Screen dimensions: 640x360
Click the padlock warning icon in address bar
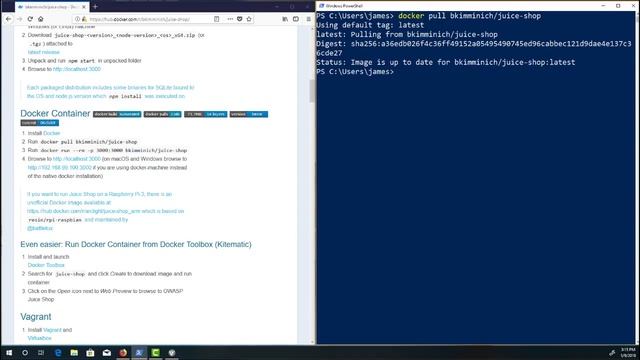(84, 19)
